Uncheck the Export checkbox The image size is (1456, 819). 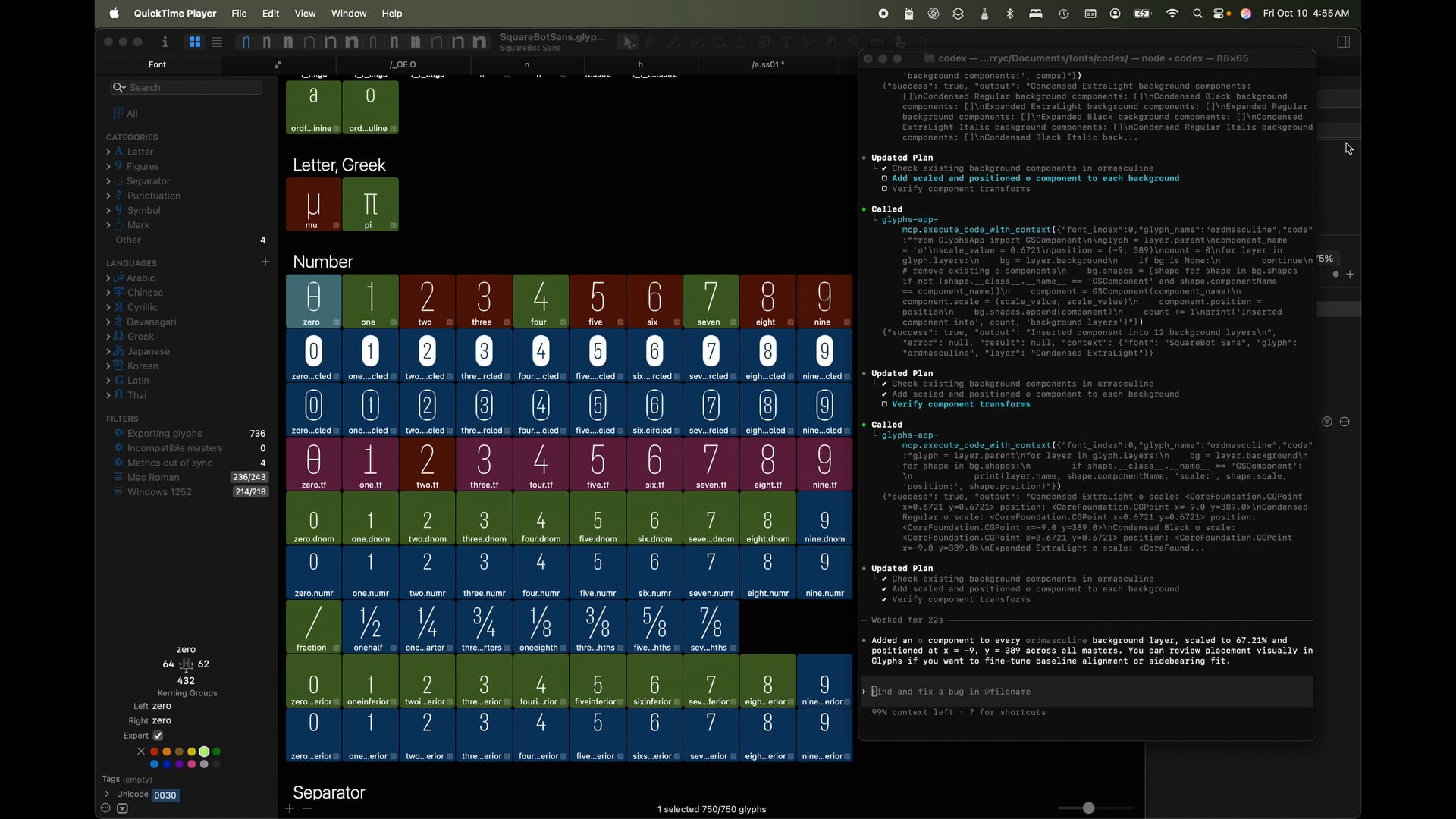[x=158, y=736]
